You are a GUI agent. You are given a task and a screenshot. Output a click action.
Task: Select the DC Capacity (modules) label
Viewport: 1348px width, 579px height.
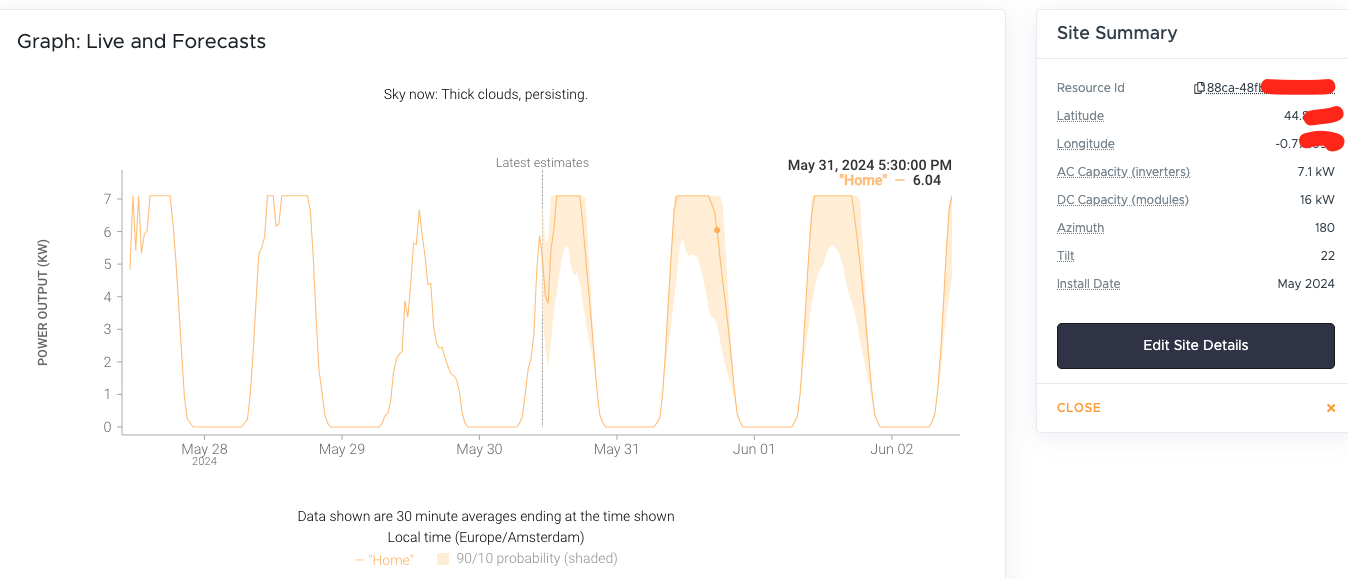point(1122,200)
